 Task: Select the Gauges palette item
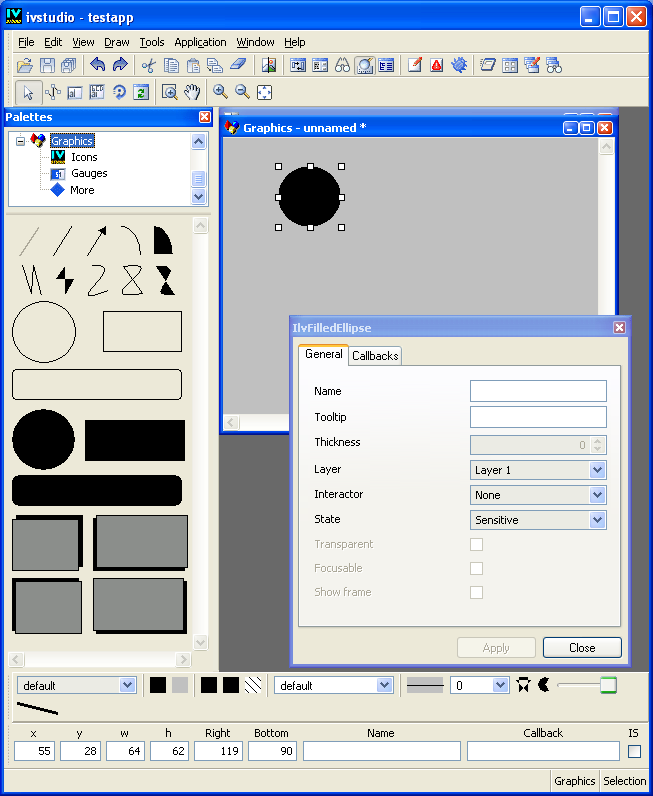tap(88, 173)
